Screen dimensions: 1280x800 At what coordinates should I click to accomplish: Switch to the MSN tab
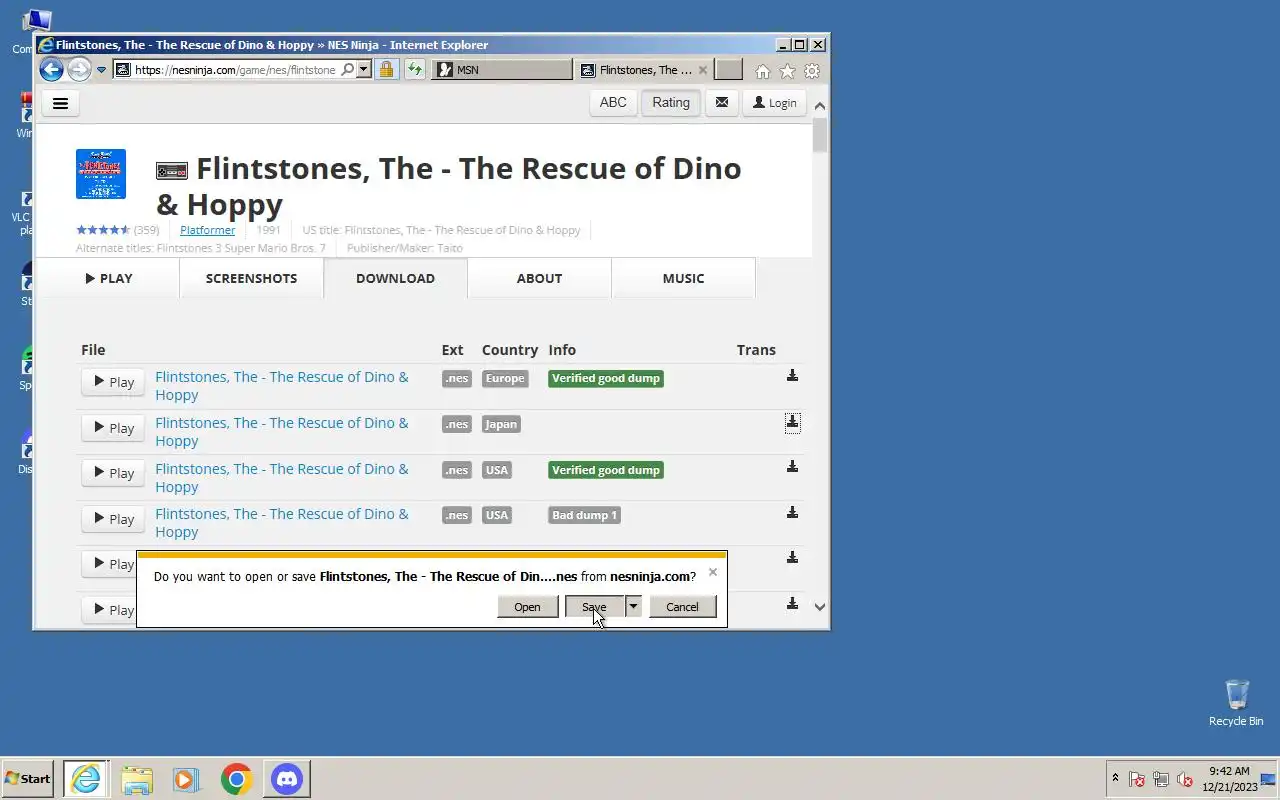tap(502, 70)
